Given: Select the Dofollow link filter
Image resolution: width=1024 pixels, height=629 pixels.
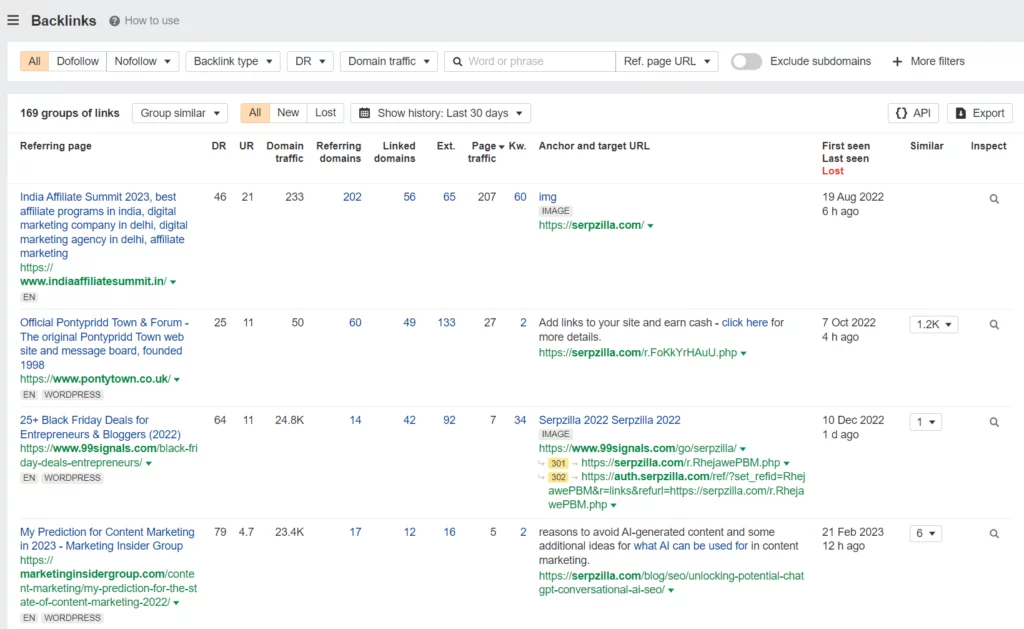Looking at the screenshot, I should tap(77, 61).
